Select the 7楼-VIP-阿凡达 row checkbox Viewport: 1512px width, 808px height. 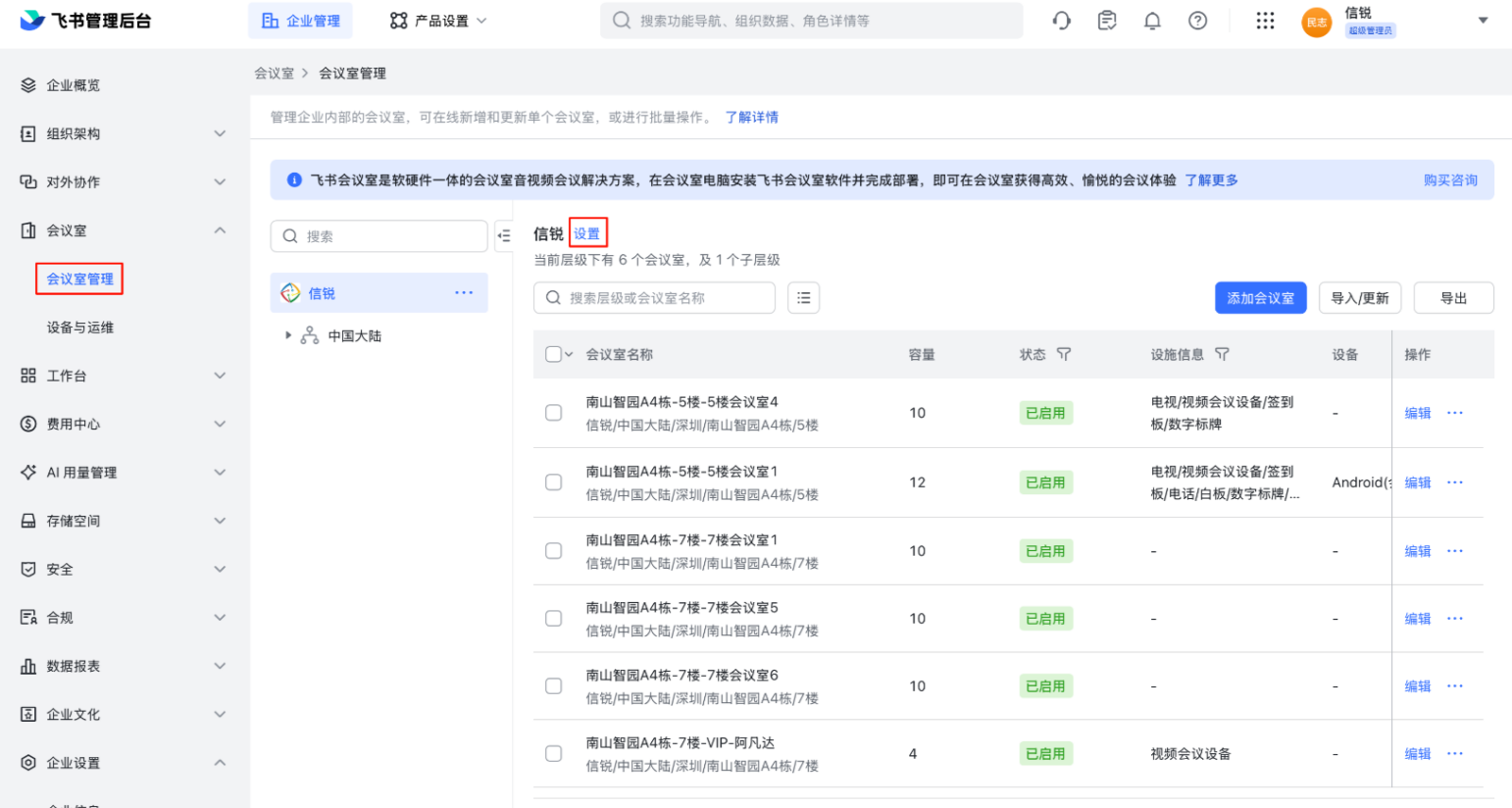pyautogui.click(x=554, y=754)
